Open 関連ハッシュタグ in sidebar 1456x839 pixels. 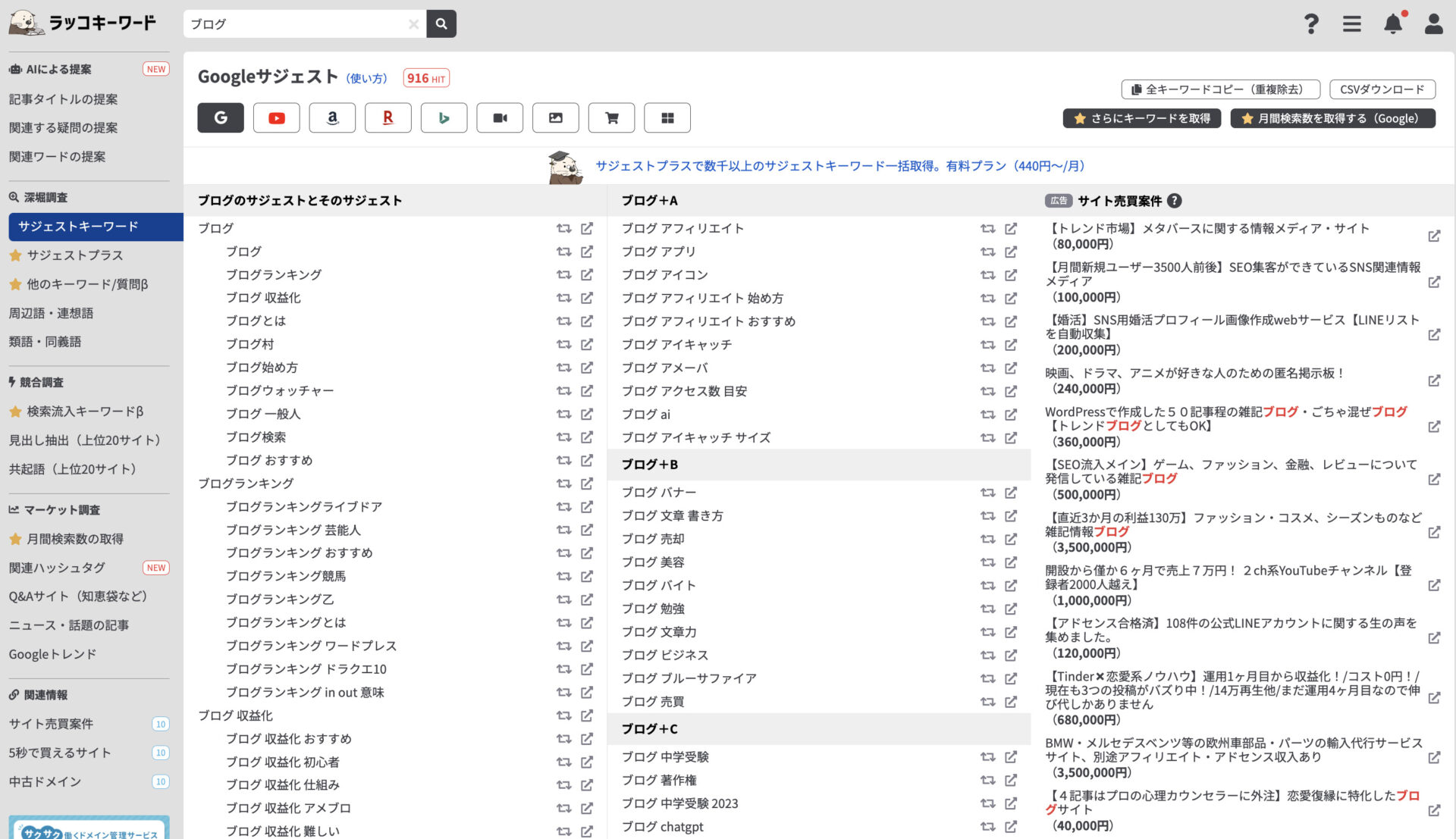pyautogui.click(x=58, y=568)
